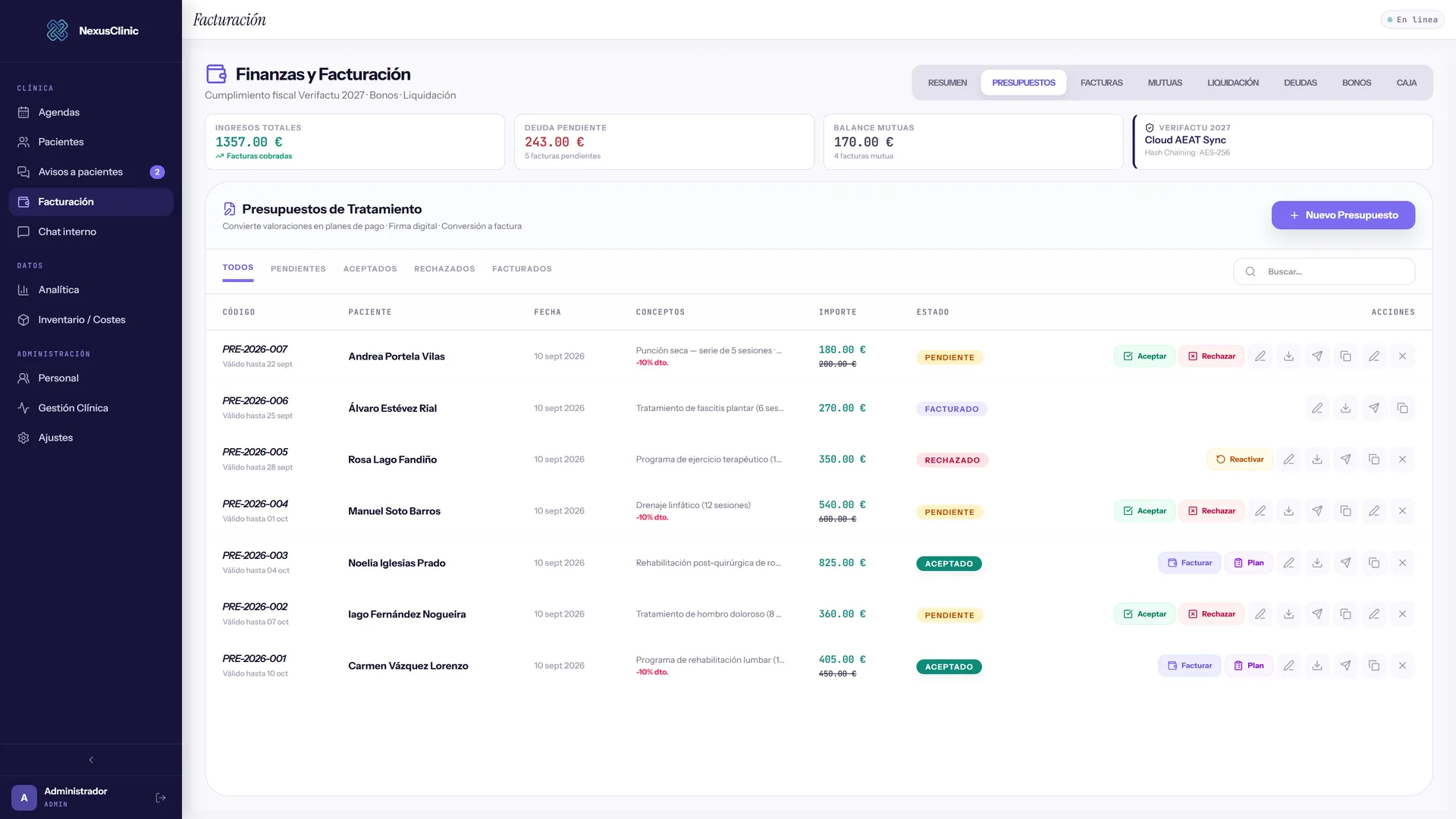Open the Pacientes section
Image resolution: width=1456 pixels, height=819 pixels.
click(x=91, y=142)
